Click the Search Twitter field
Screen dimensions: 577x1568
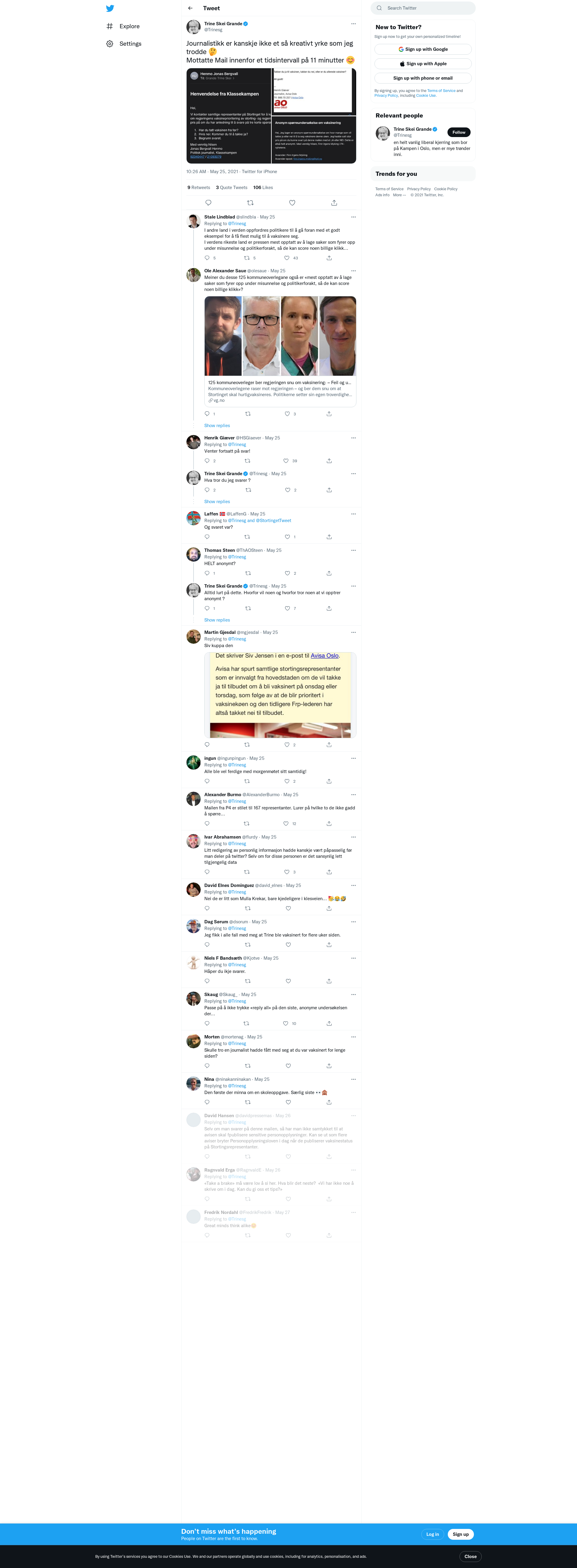click(x=423, y=8)
